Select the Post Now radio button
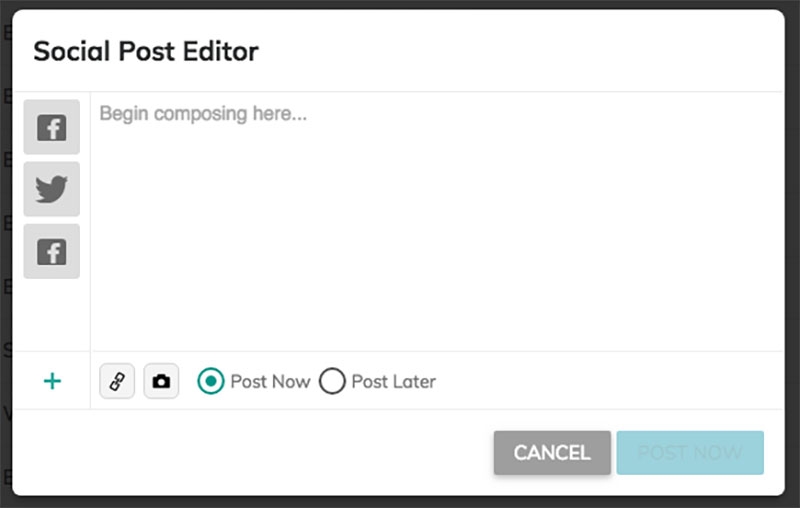The width and height of the screenshot is (800, 508). point(210,381)
